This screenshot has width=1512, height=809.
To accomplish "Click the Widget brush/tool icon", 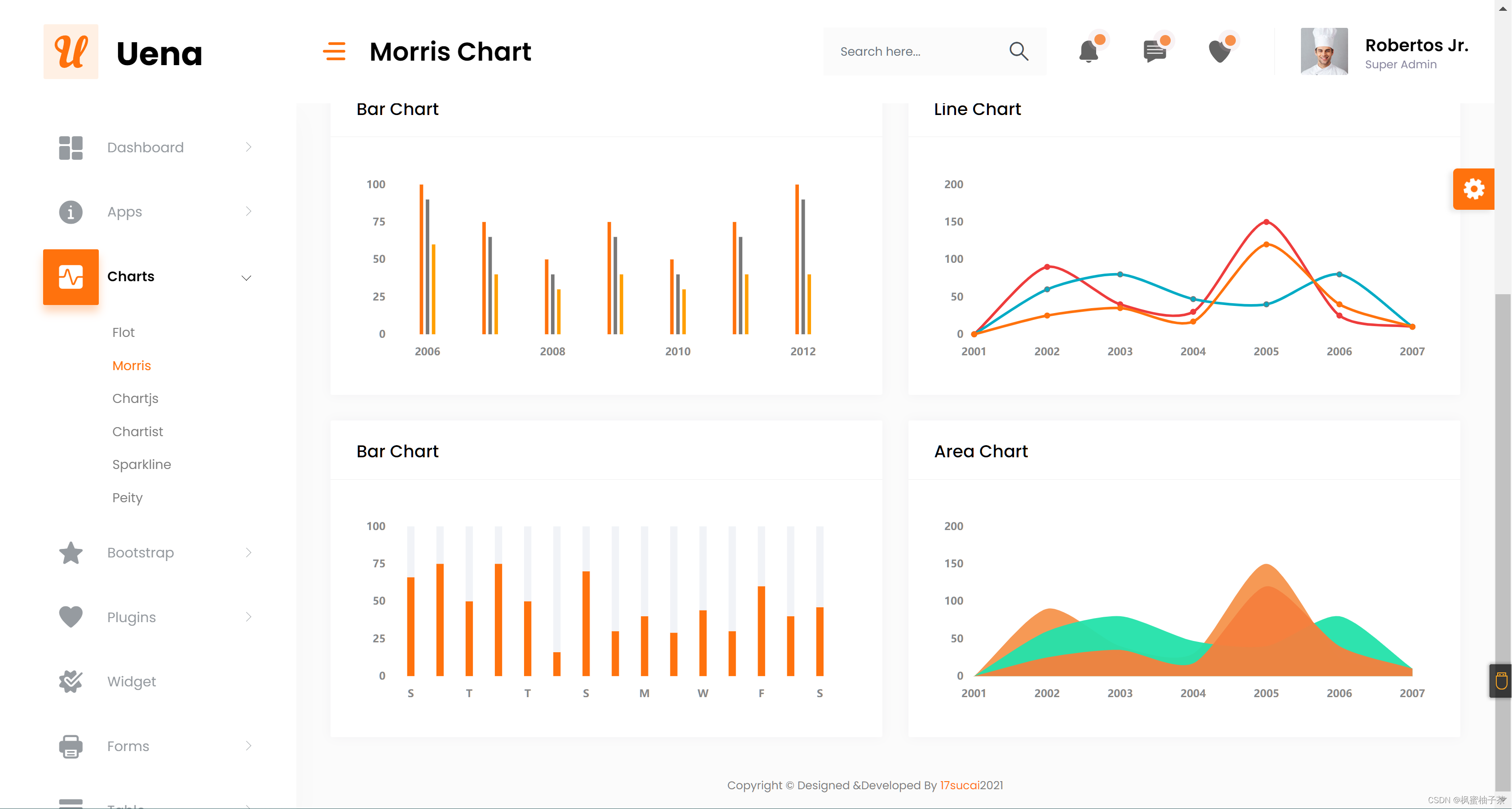I will (71, 681).
